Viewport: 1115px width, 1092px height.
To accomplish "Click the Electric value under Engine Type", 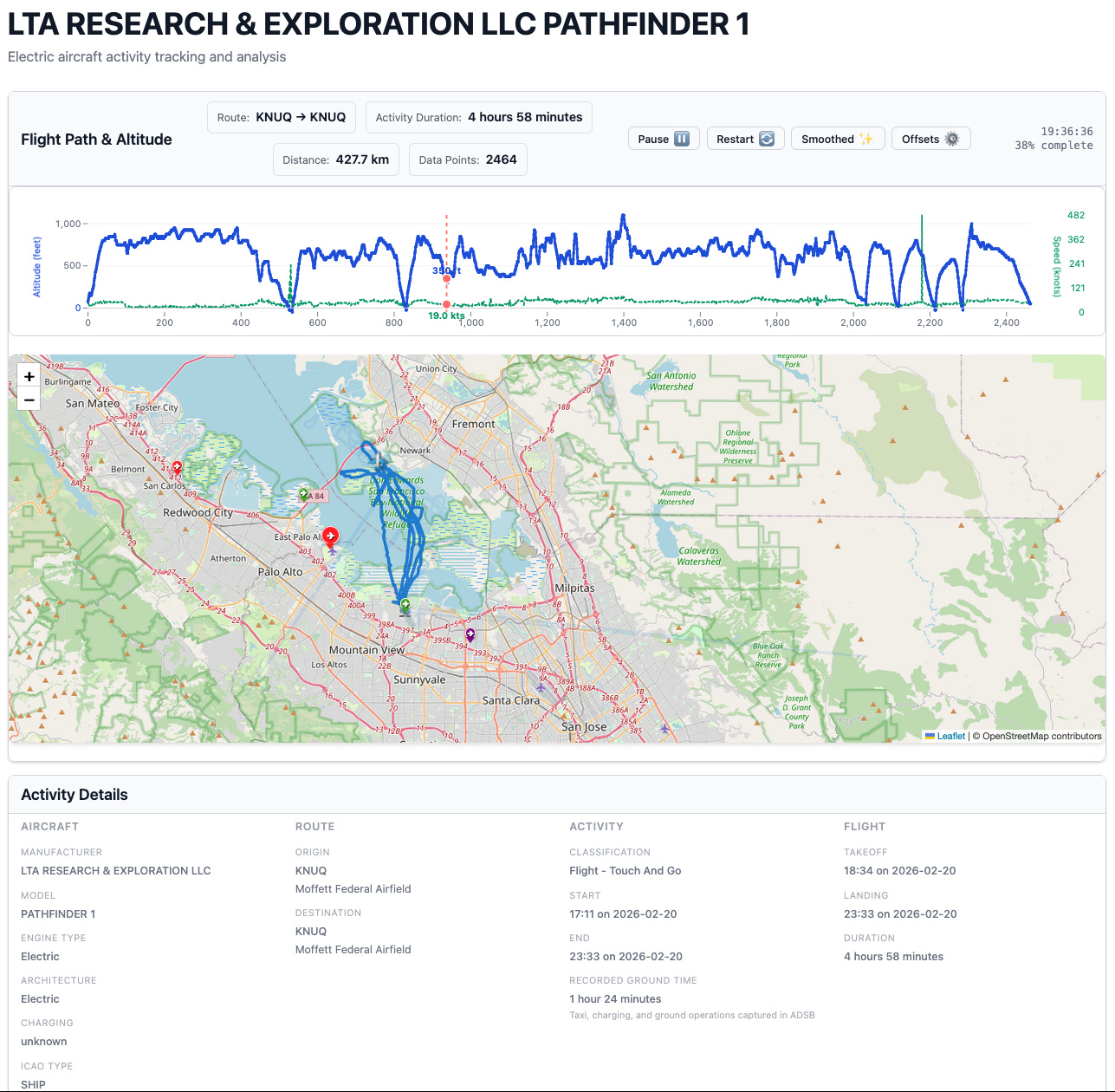I will (40, 957).
